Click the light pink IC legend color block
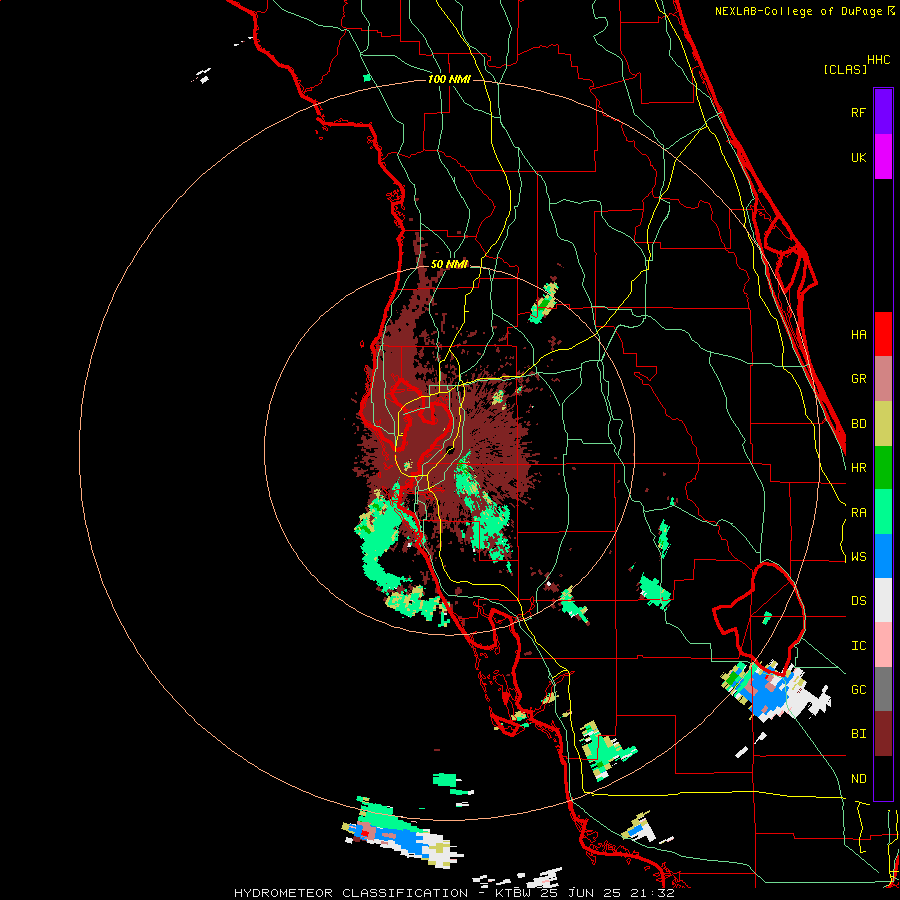Viewport: 900px width, 900px height. point(883,645)
